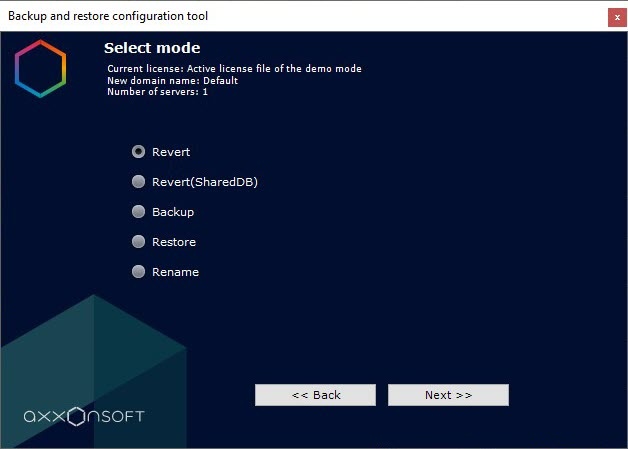Enable the Backup mode radio button

pos(139,212)
